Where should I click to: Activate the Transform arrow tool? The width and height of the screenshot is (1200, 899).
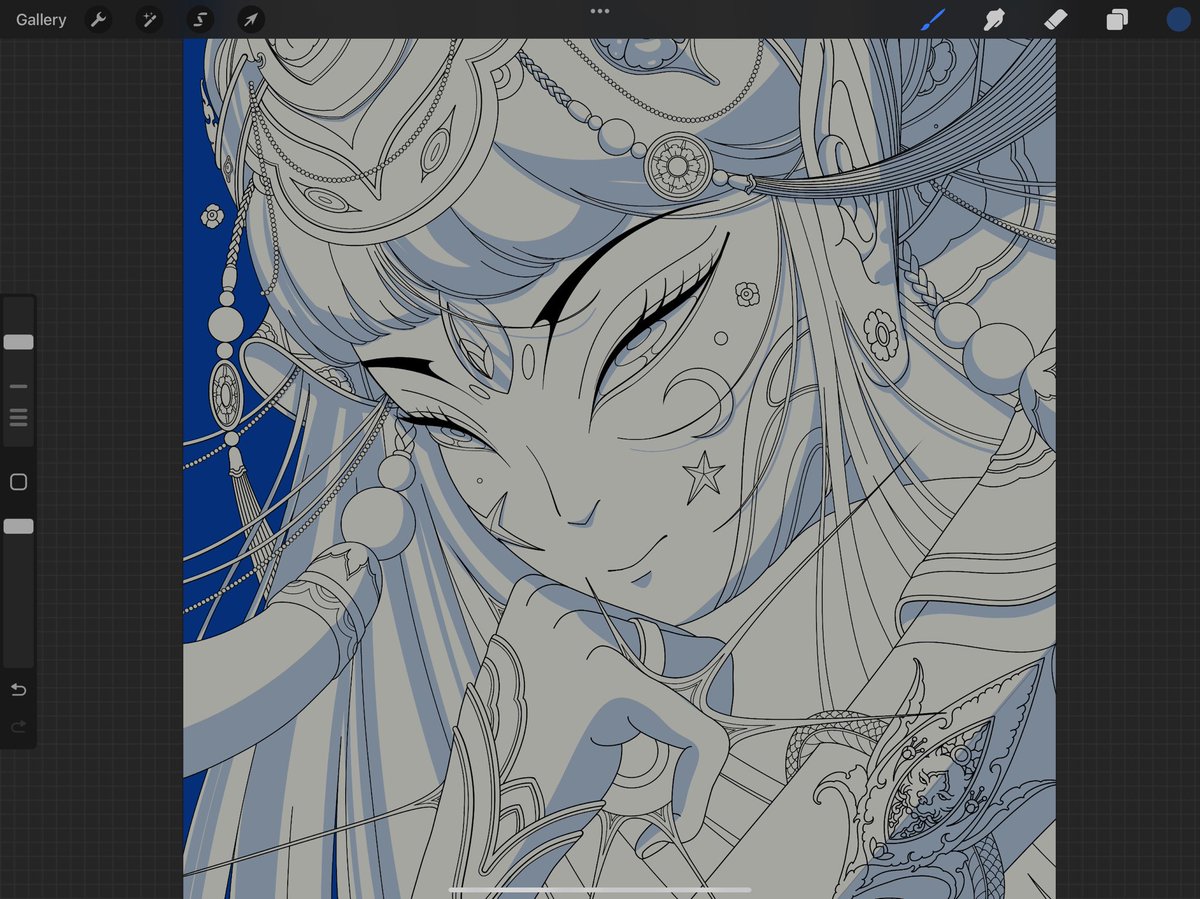click(251, 19)
